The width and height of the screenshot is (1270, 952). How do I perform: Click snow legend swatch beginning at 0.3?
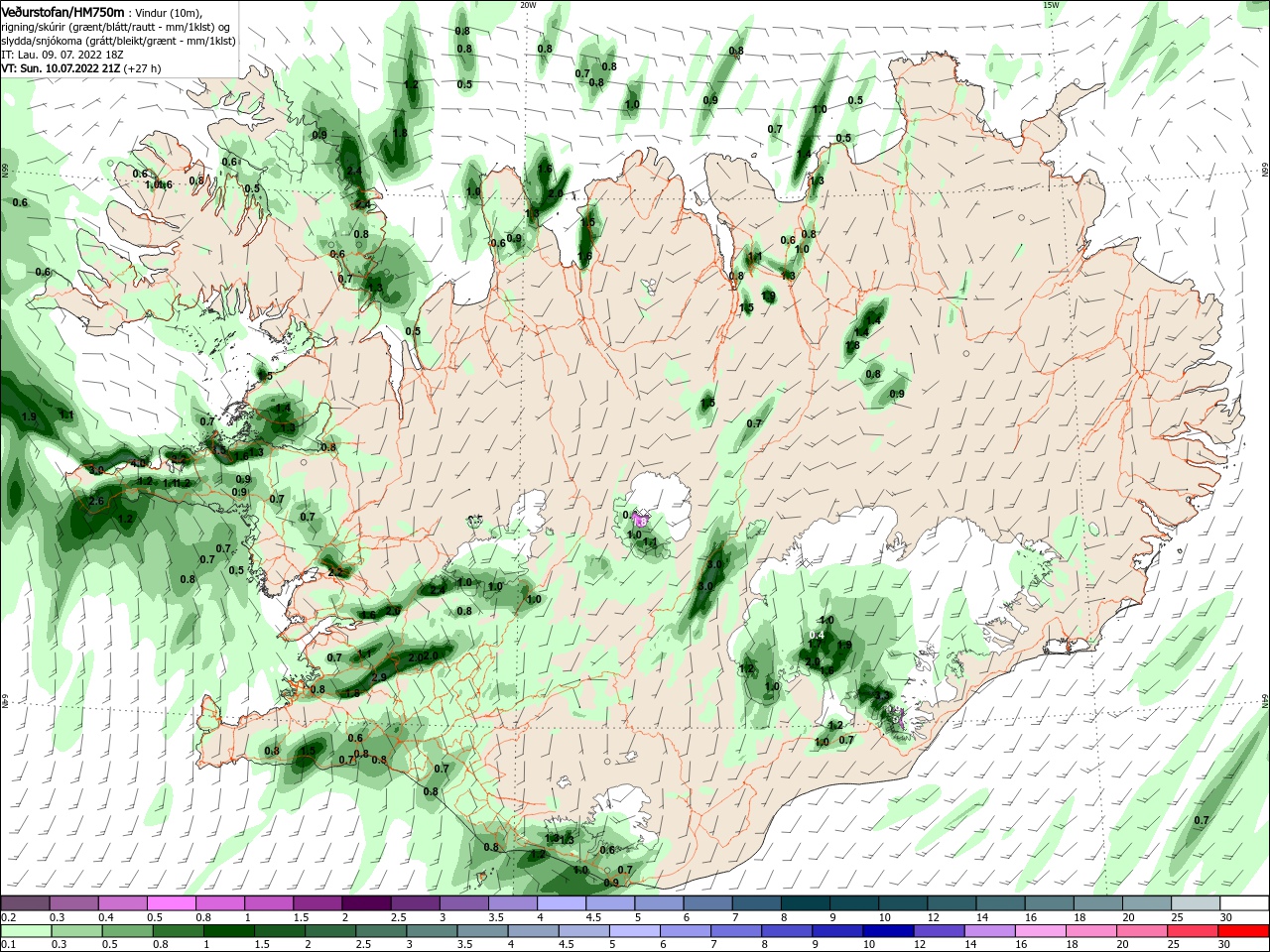click(x=74, y=903)
